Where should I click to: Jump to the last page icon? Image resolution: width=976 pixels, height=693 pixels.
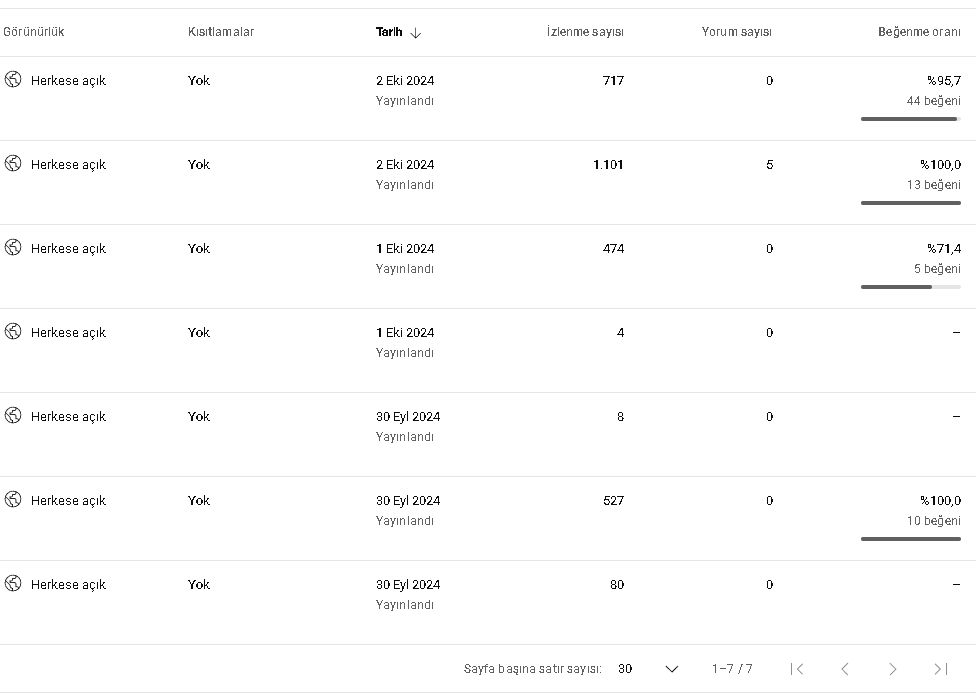[941, 669]
